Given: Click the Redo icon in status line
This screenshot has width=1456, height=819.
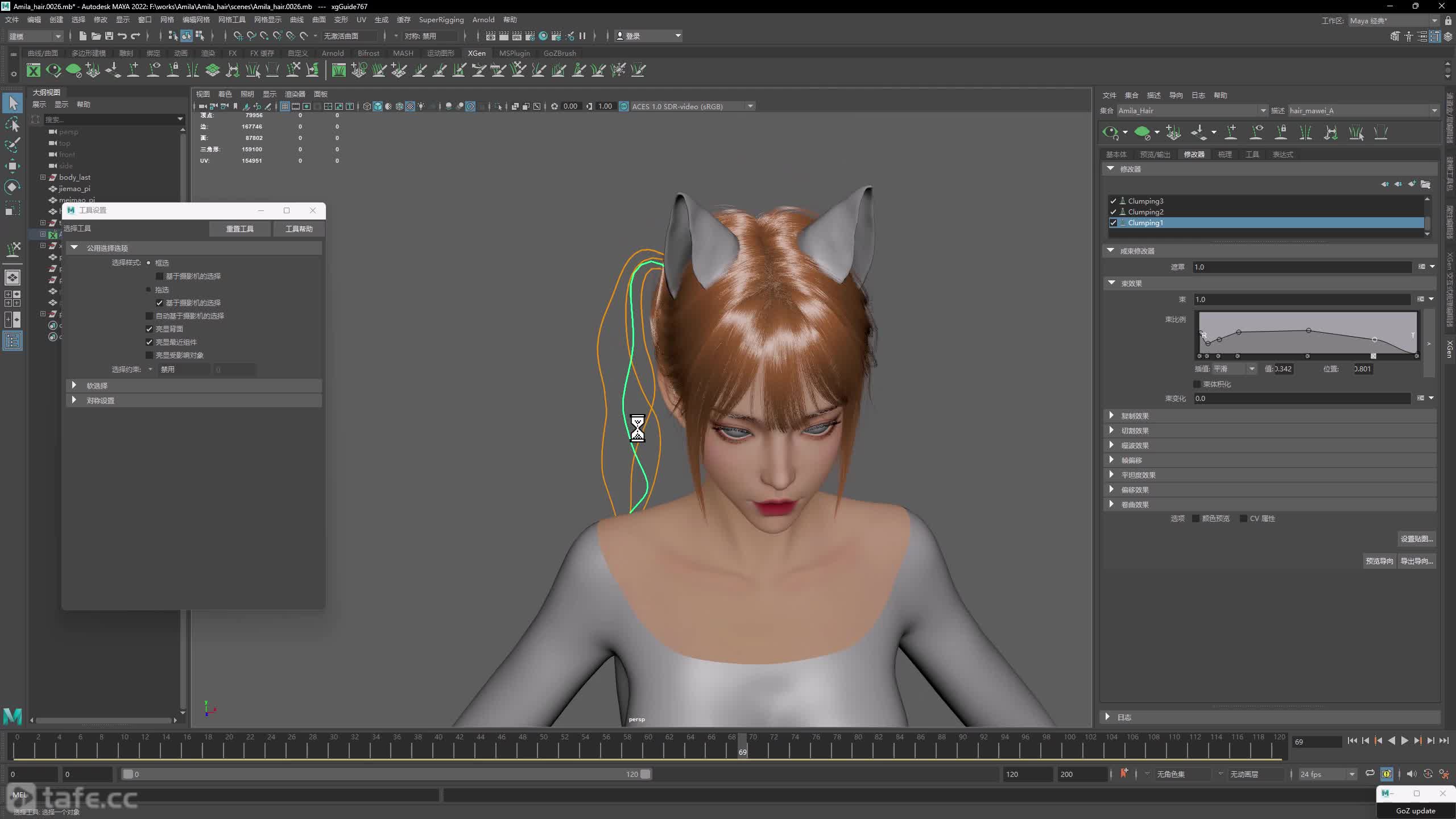Looking at the screenshot, I should 135,36.
